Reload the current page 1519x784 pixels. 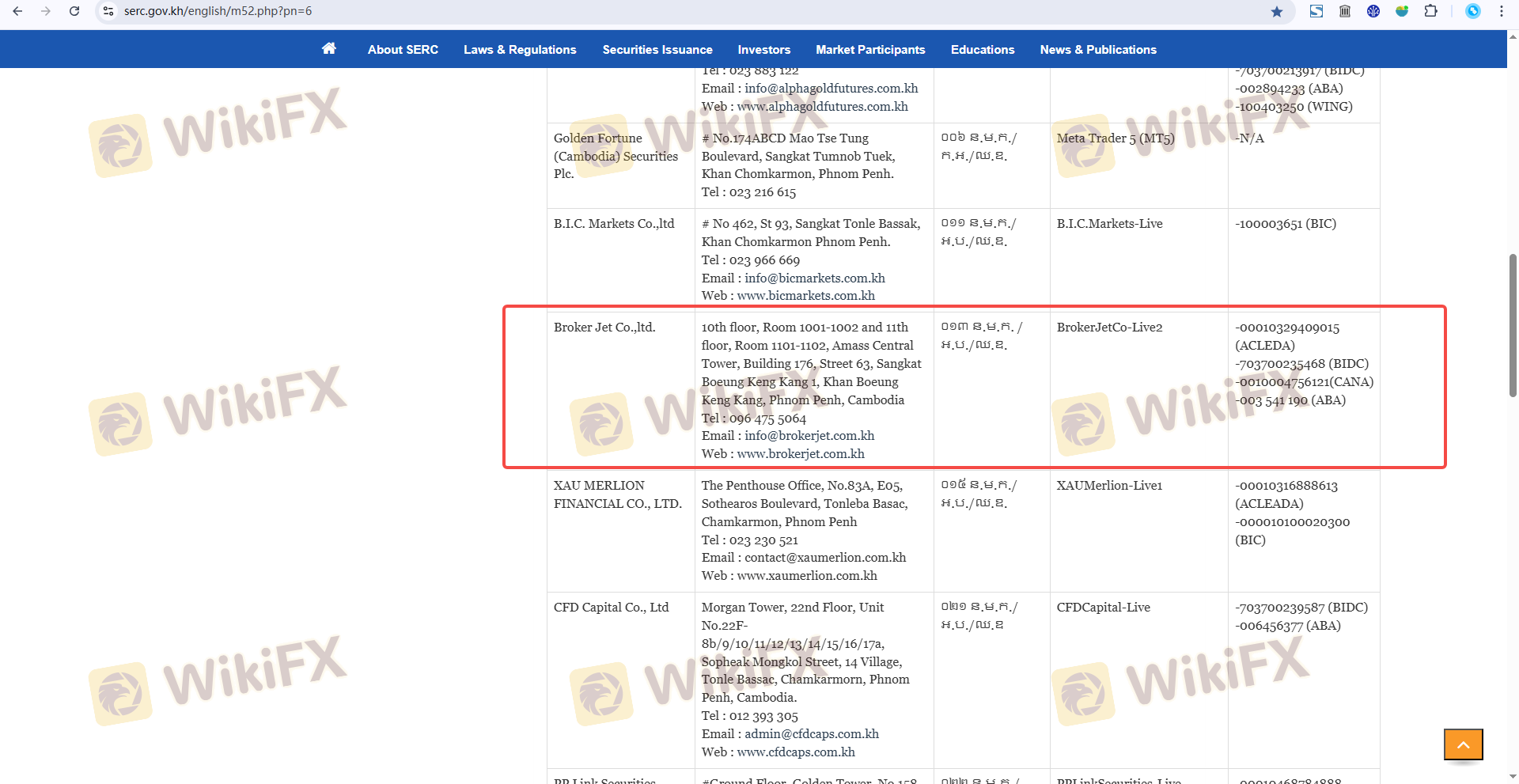[x=74, y=11]
